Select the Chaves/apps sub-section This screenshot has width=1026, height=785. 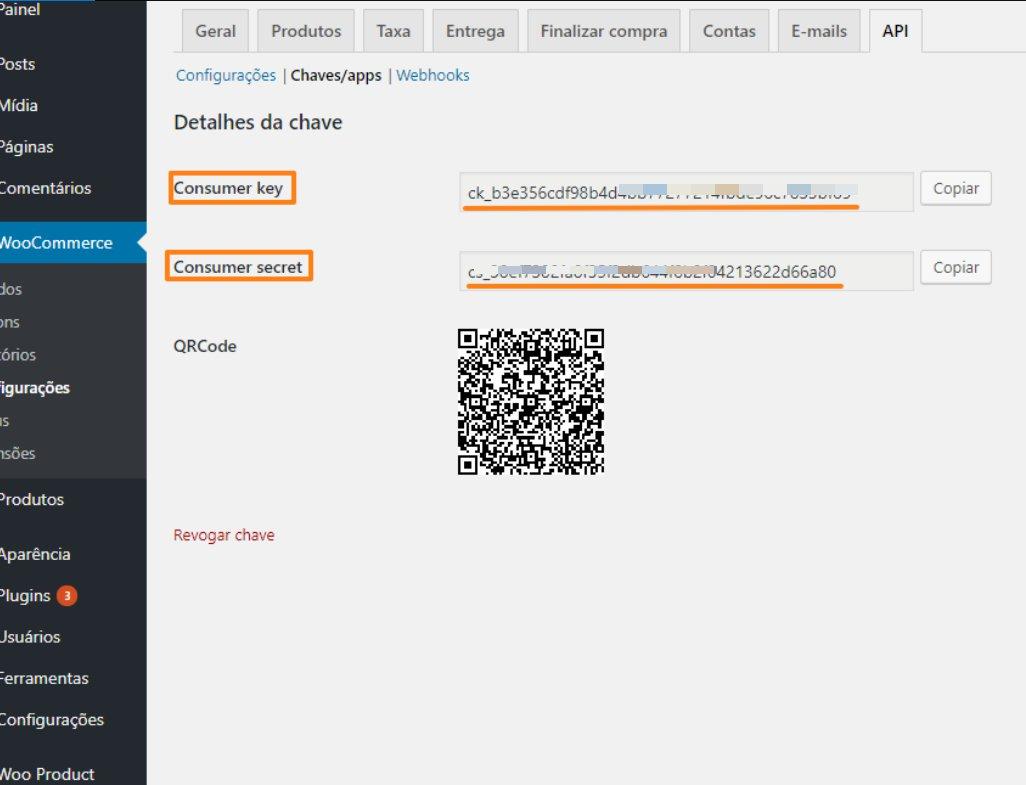pos(336,75)
